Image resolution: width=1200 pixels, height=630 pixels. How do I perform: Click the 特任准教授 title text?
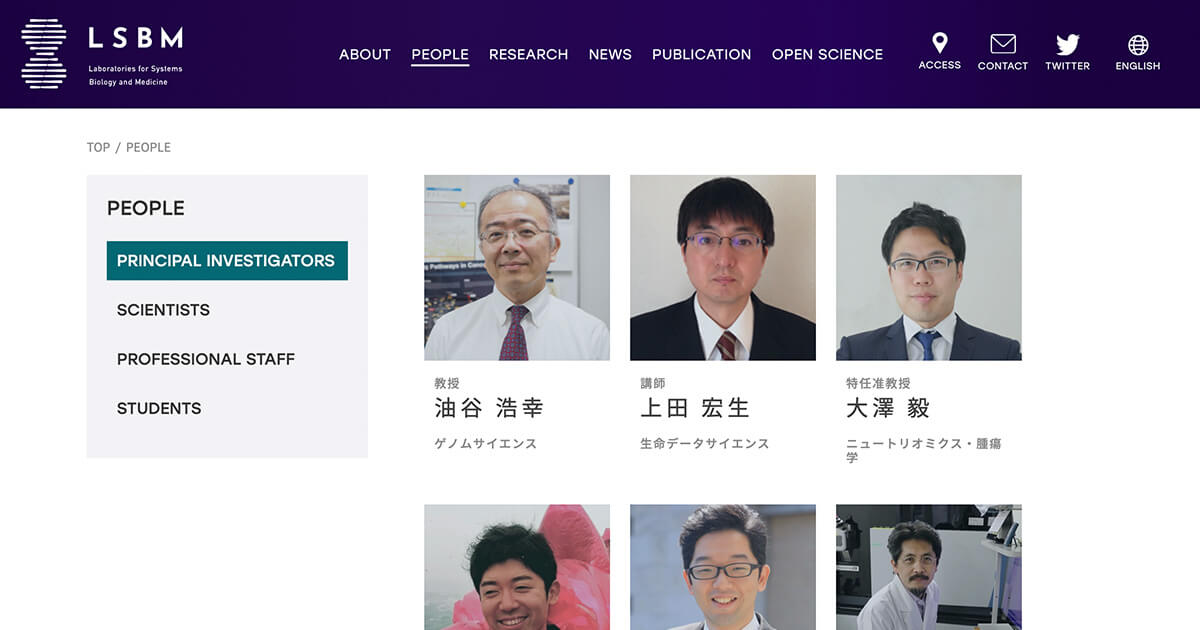[878, 383]
